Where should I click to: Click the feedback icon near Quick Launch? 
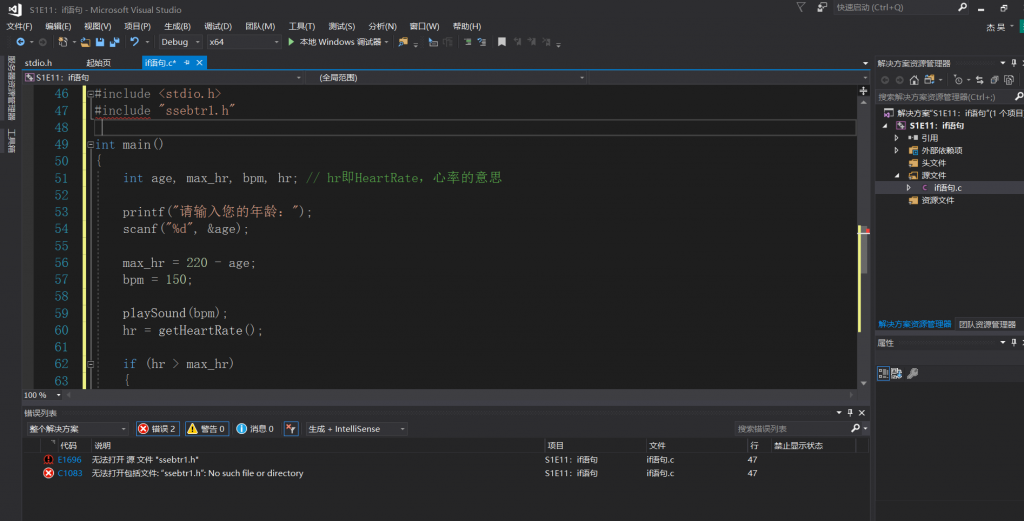822,7
